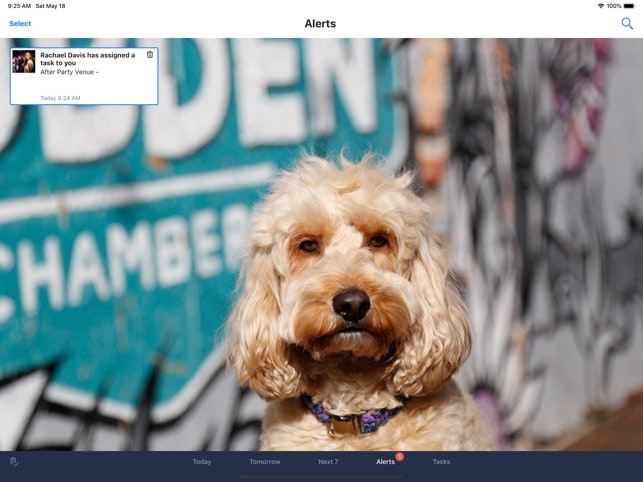Switch to the Today tab

[x=202, y=461]
